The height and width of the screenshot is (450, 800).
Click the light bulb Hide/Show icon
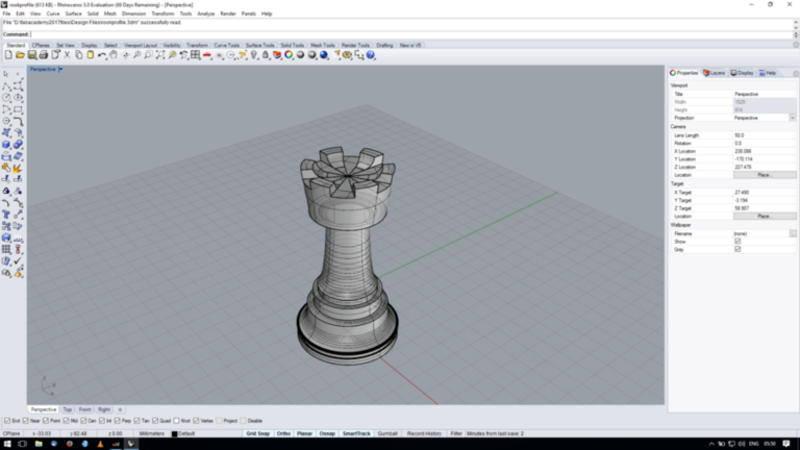254,55
